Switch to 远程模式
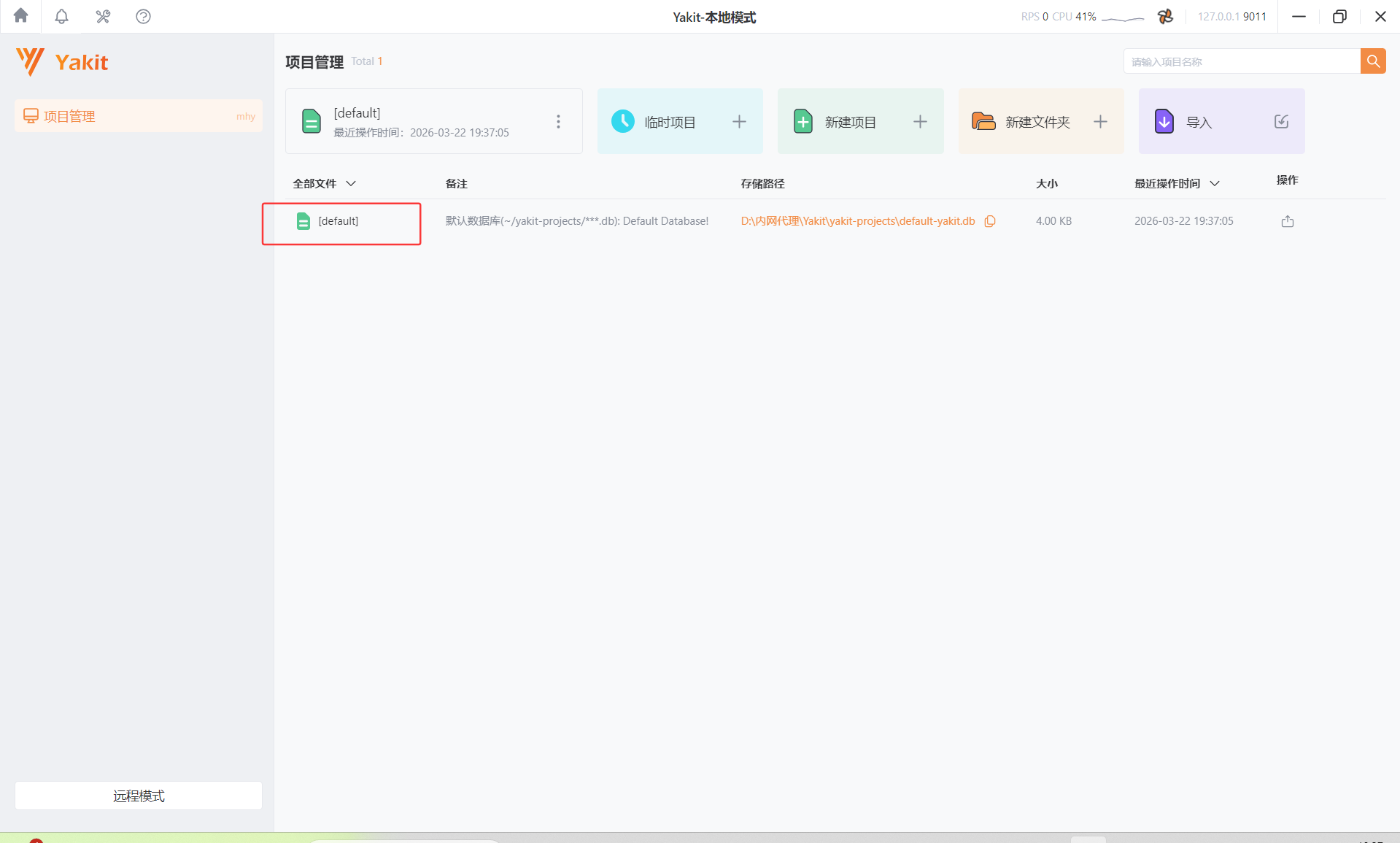 point(138,796)
